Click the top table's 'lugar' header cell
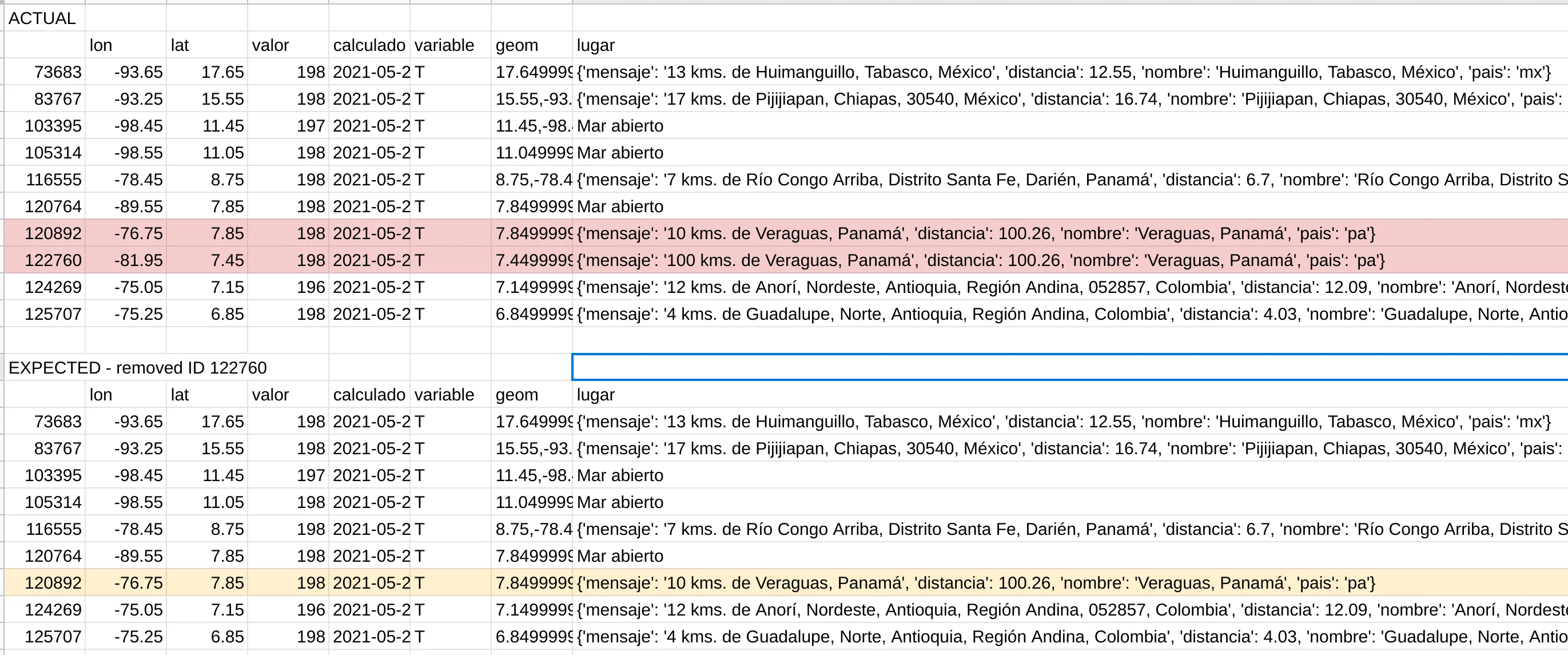Viewport: 1568px width, 655px height. coord(595,45)
